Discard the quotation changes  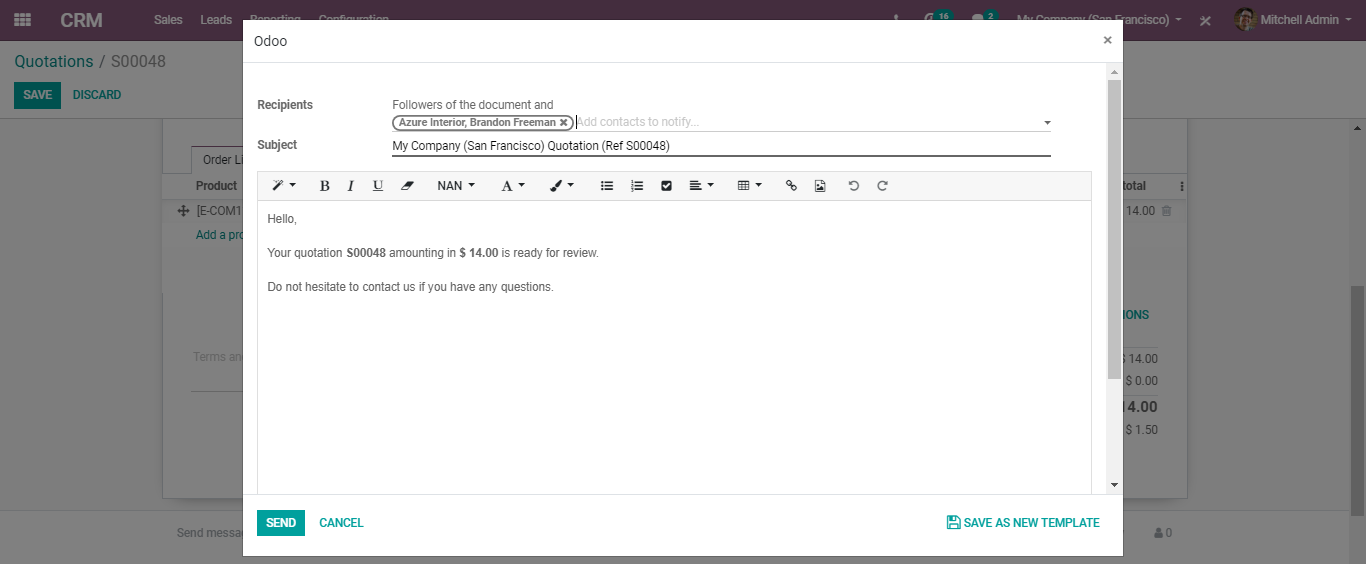click(x=97, y=95)
